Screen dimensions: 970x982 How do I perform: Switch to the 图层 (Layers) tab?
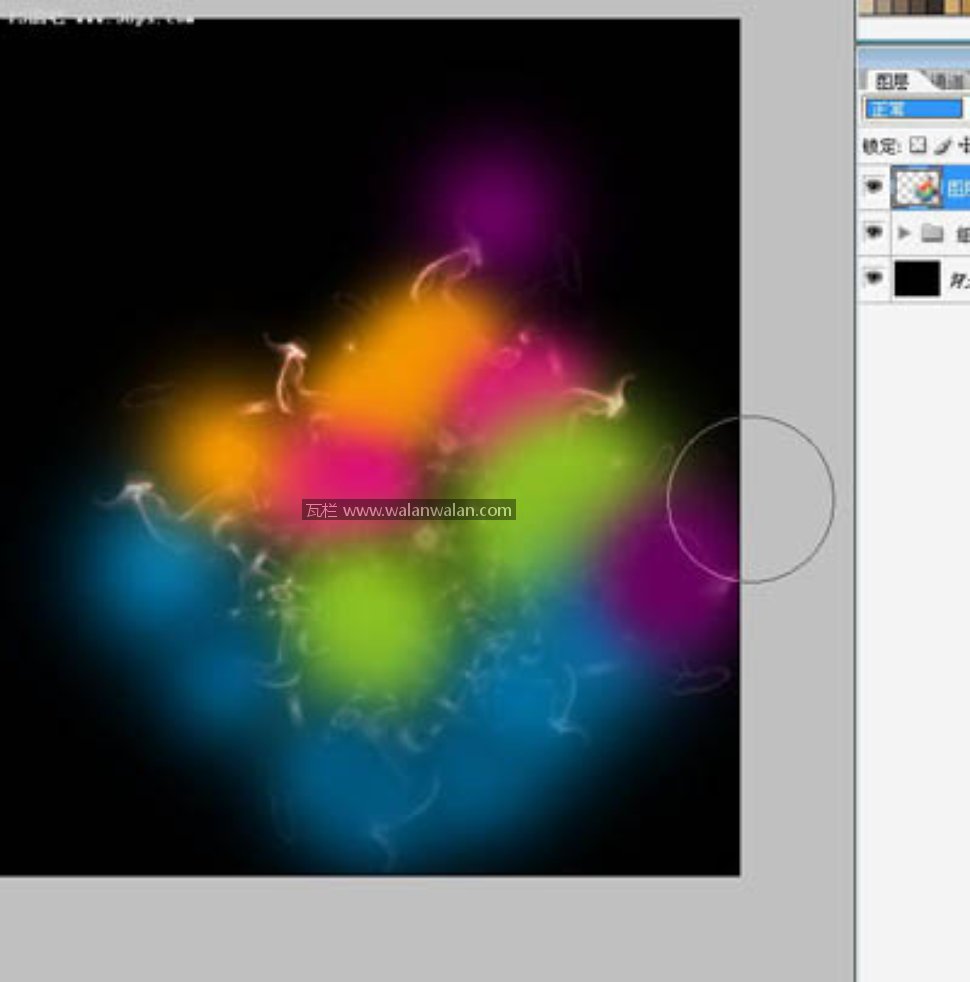[893, 82]
